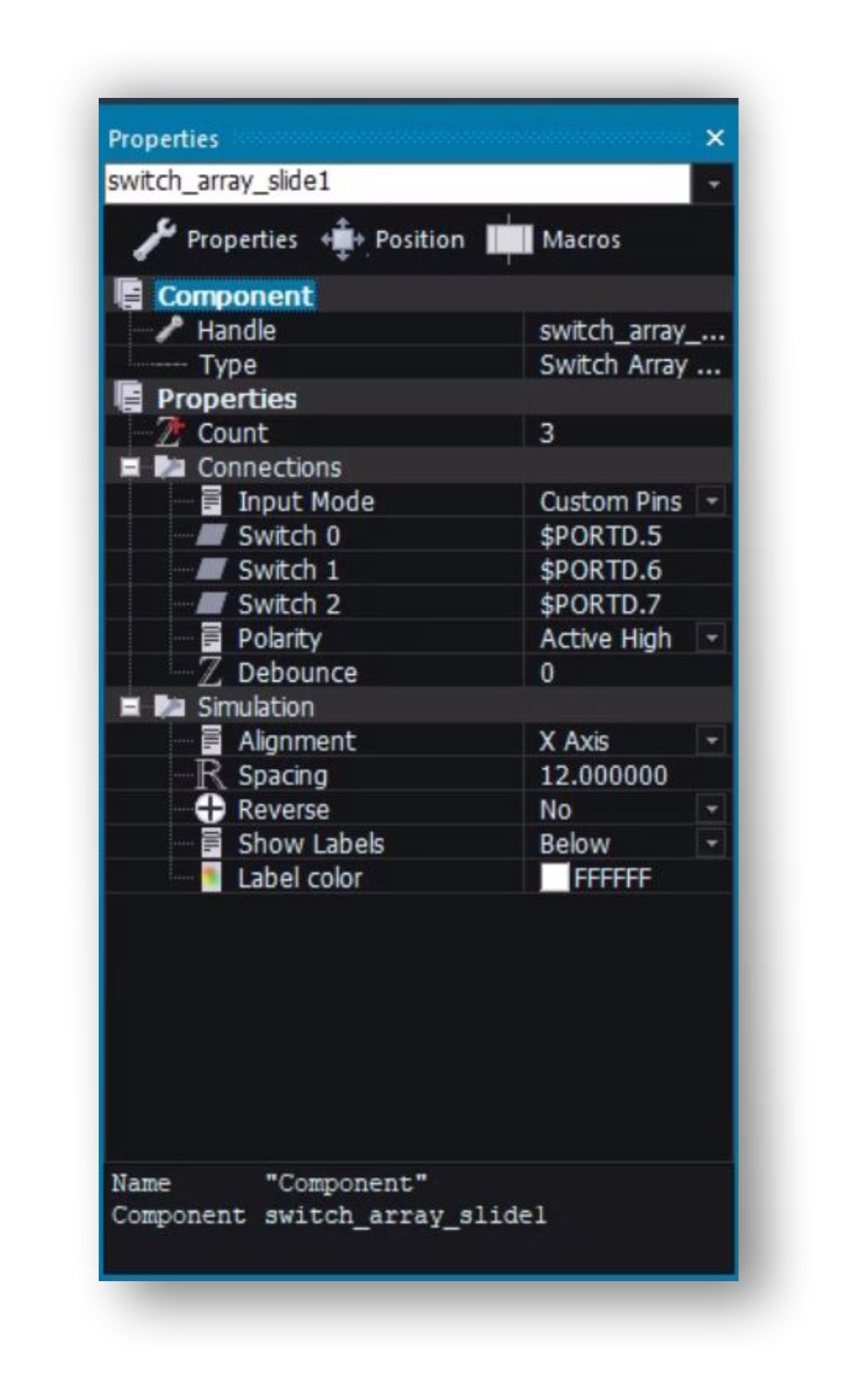Select the Type row label
865x1400 pixels.
(229, 365)
